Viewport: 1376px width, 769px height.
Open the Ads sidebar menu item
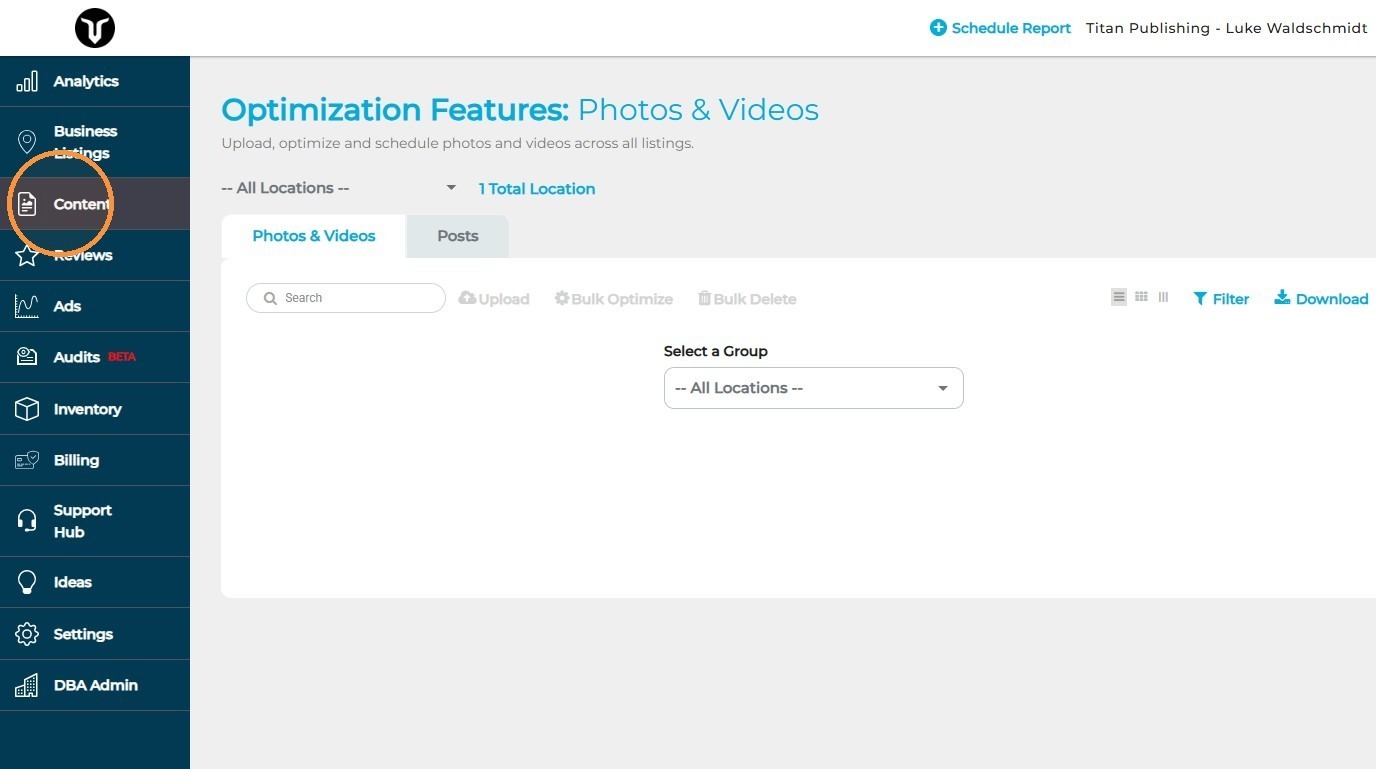pos(95,306)
